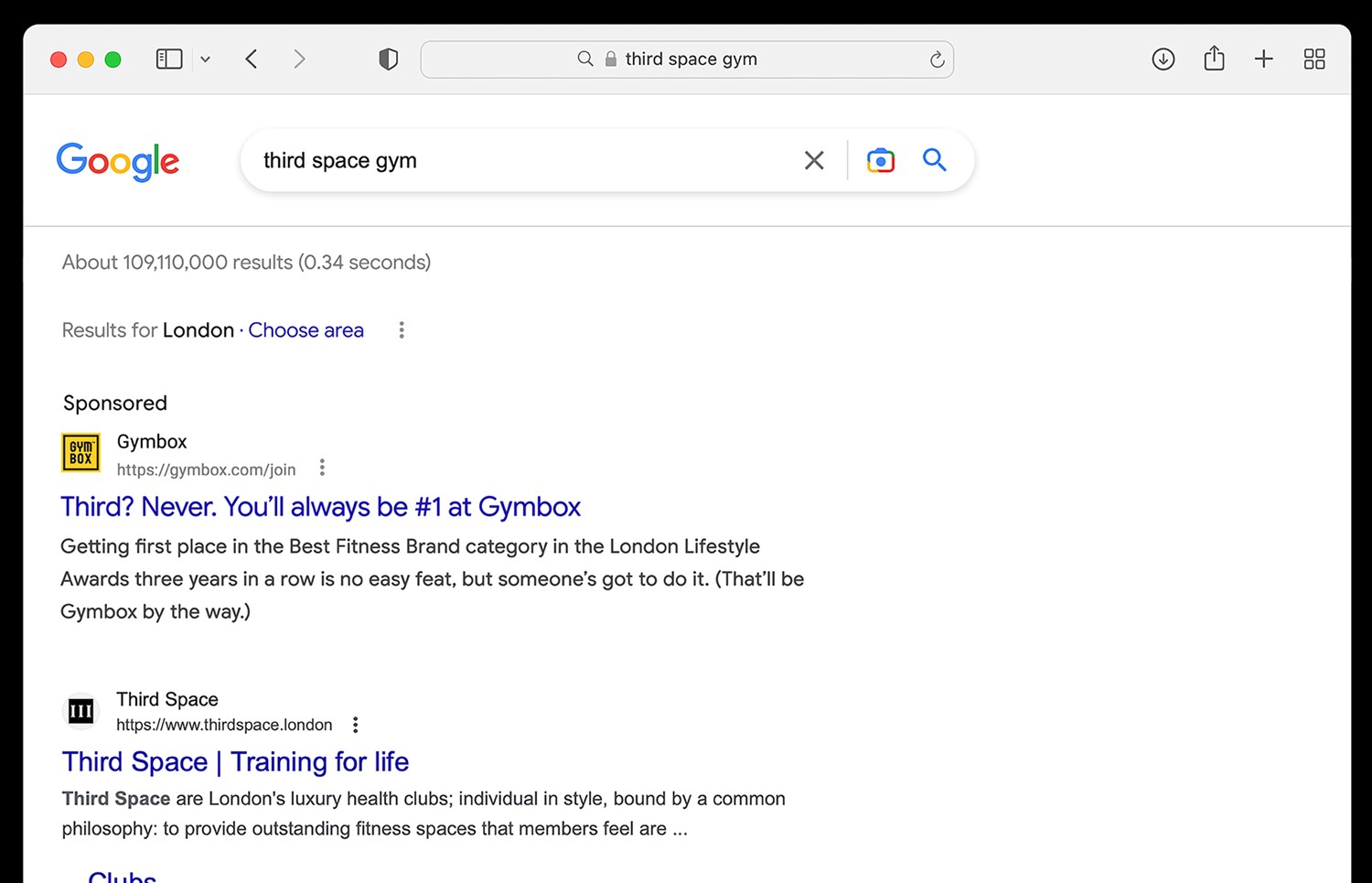The image size is (1372, 883).
Task: Toggle the Safari sidebar icon
Action: [169, 59]
